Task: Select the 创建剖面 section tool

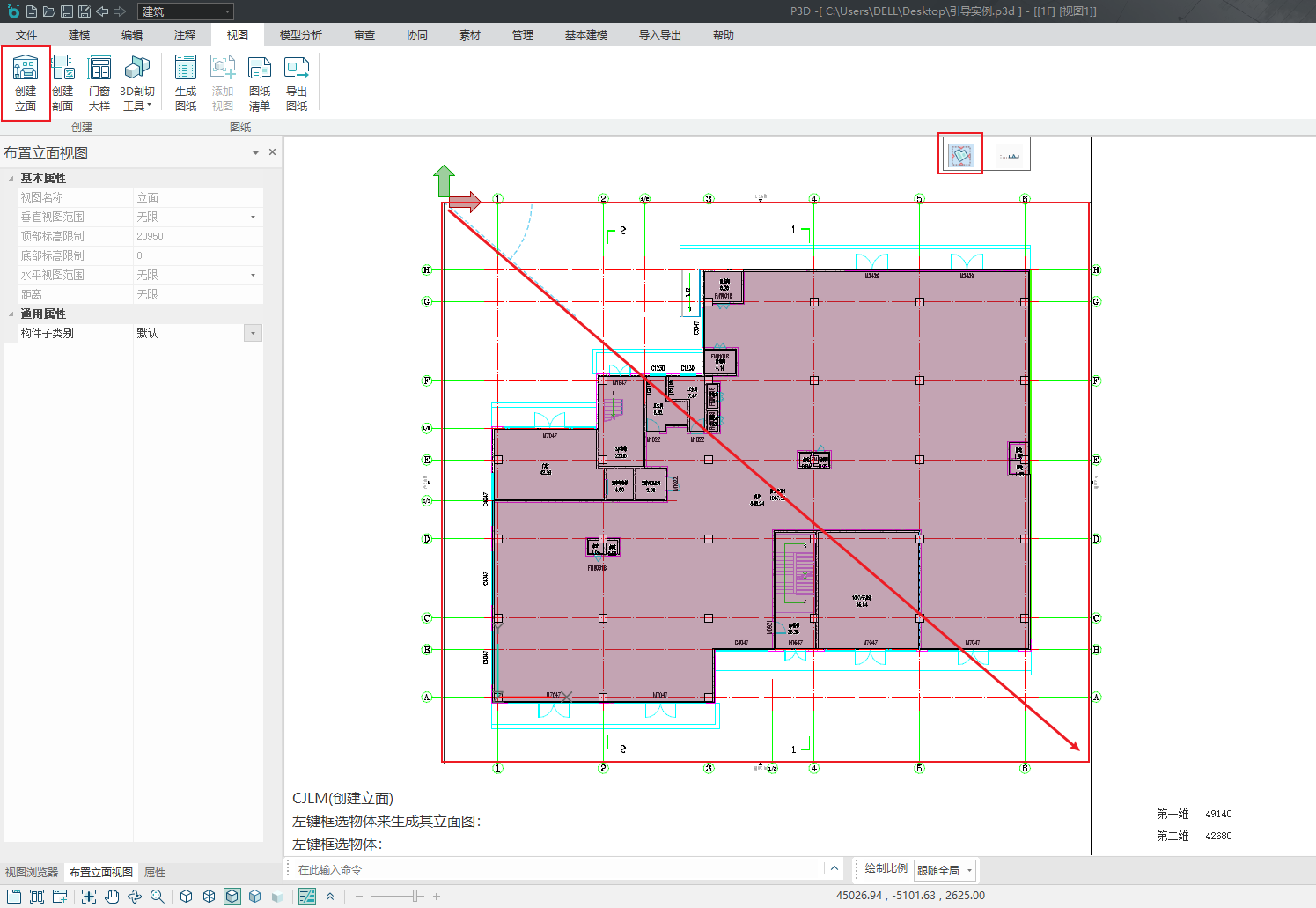Action: [x=62, y=83]
